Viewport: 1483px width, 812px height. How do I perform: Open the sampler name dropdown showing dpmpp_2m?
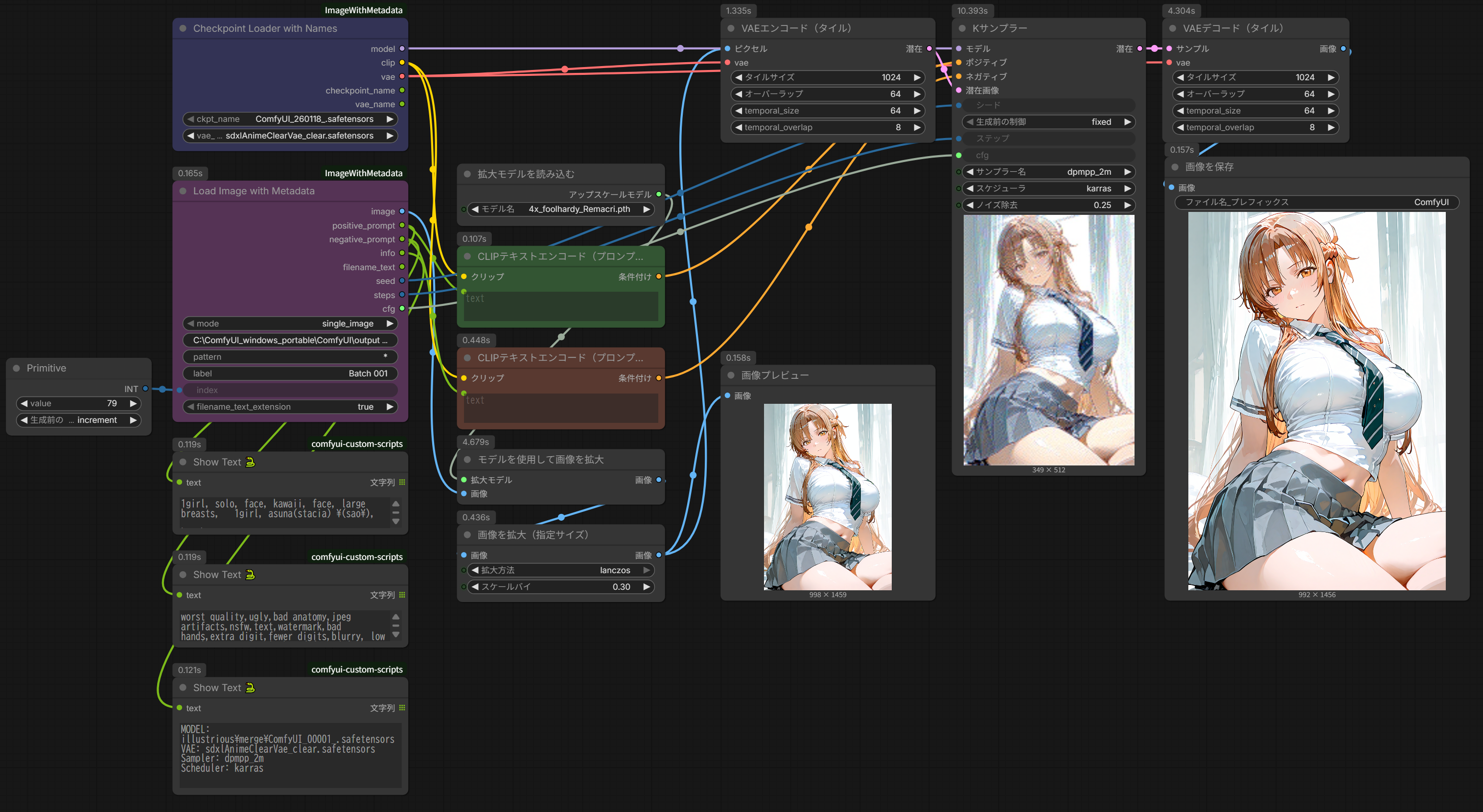point(1048,172)
